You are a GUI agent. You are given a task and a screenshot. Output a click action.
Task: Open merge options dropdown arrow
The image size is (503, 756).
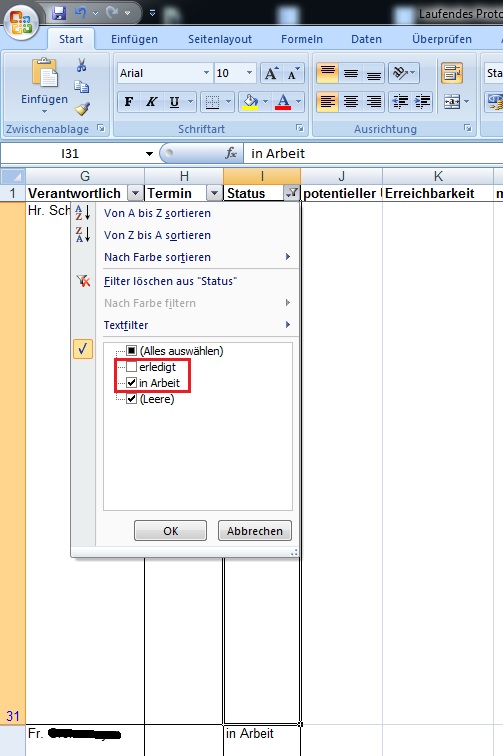[x=466, y=102]
